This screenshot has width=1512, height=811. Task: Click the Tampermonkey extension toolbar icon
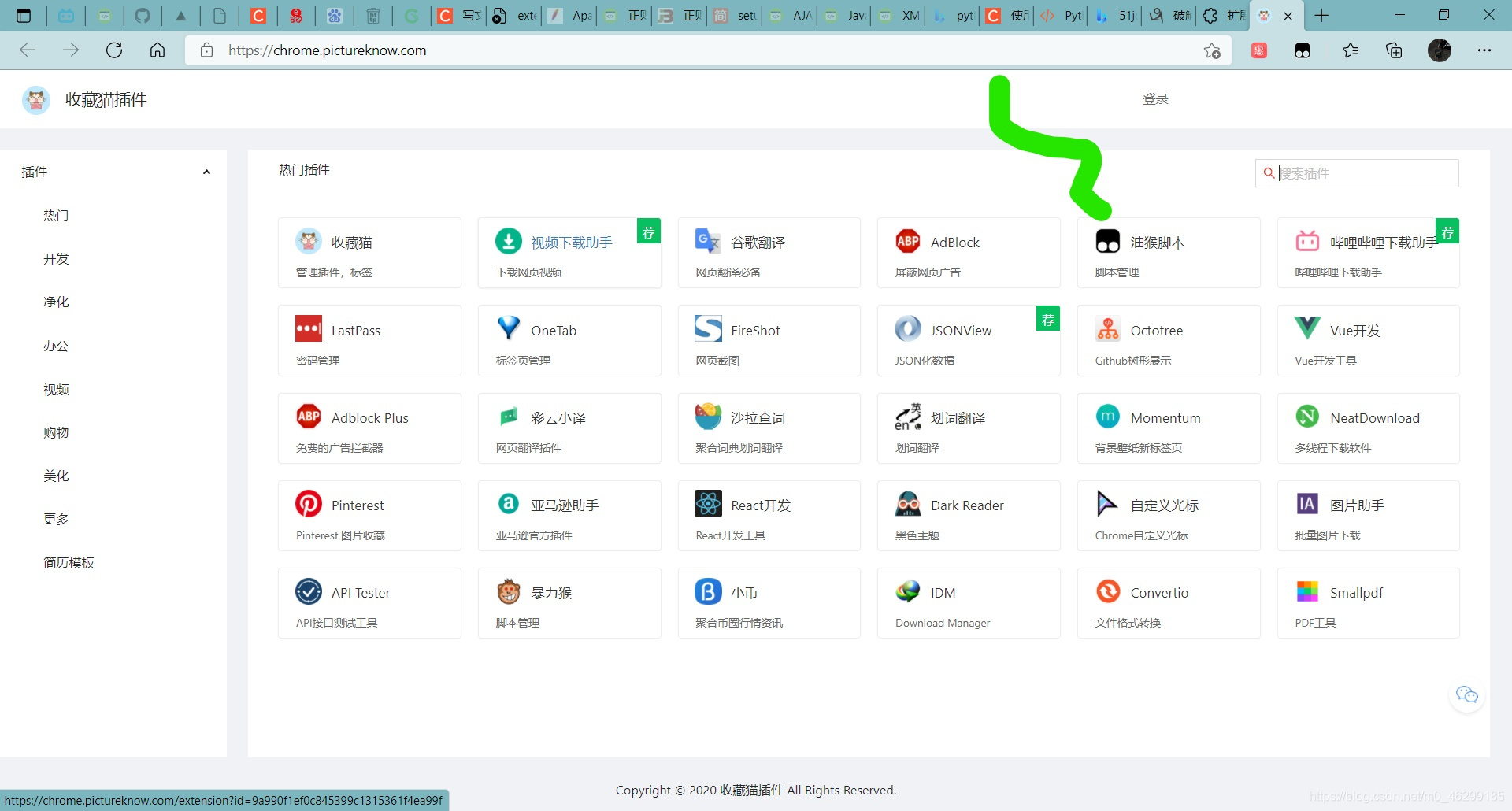1303,50
